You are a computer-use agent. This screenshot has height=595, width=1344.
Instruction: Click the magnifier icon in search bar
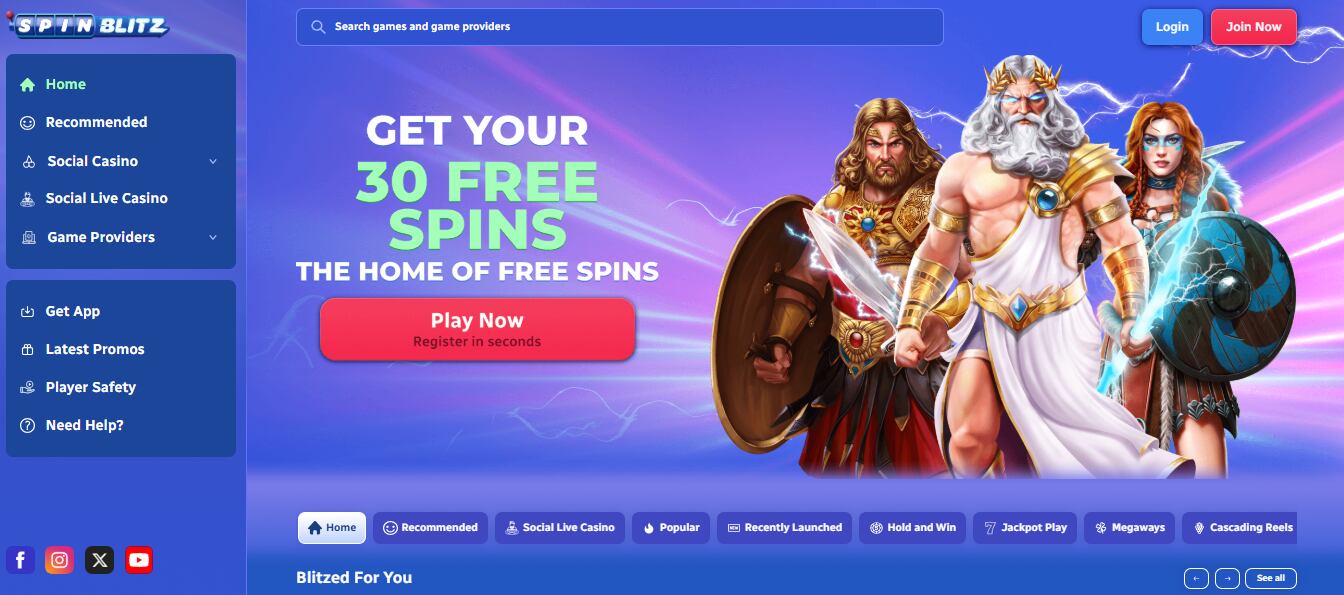coord(318,27)
